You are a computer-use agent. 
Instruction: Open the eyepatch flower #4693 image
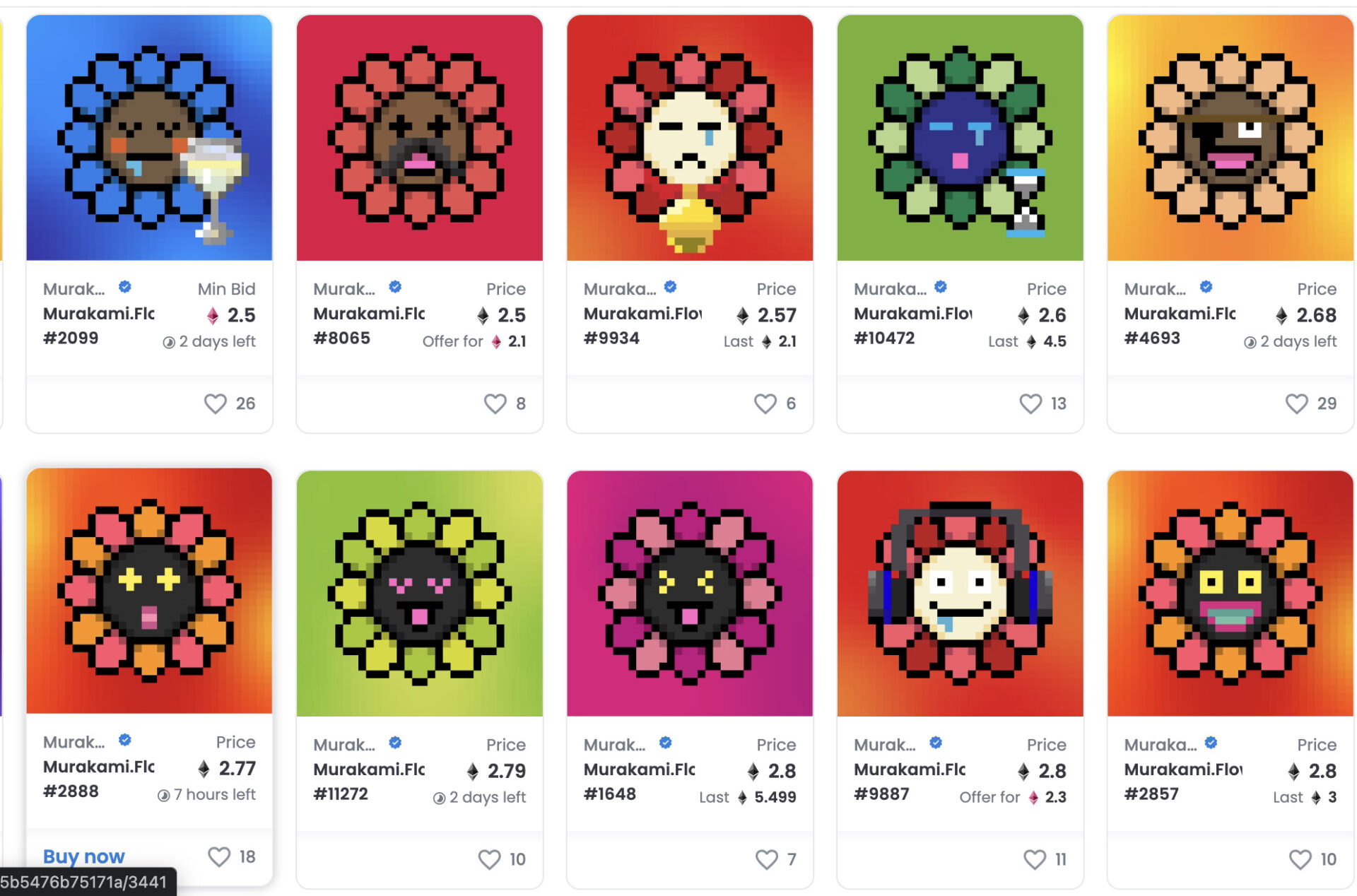pos(1230,138)
